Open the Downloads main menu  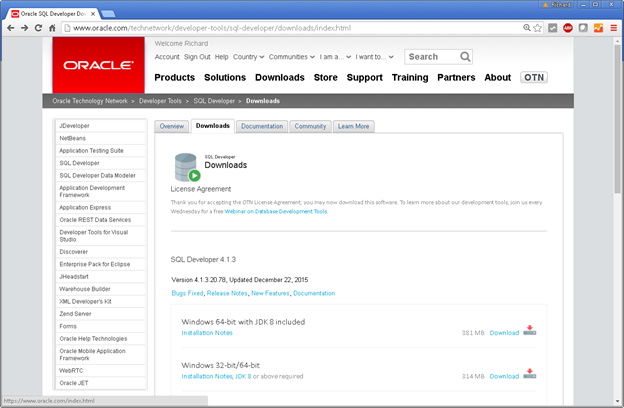[x=280, y=78]
